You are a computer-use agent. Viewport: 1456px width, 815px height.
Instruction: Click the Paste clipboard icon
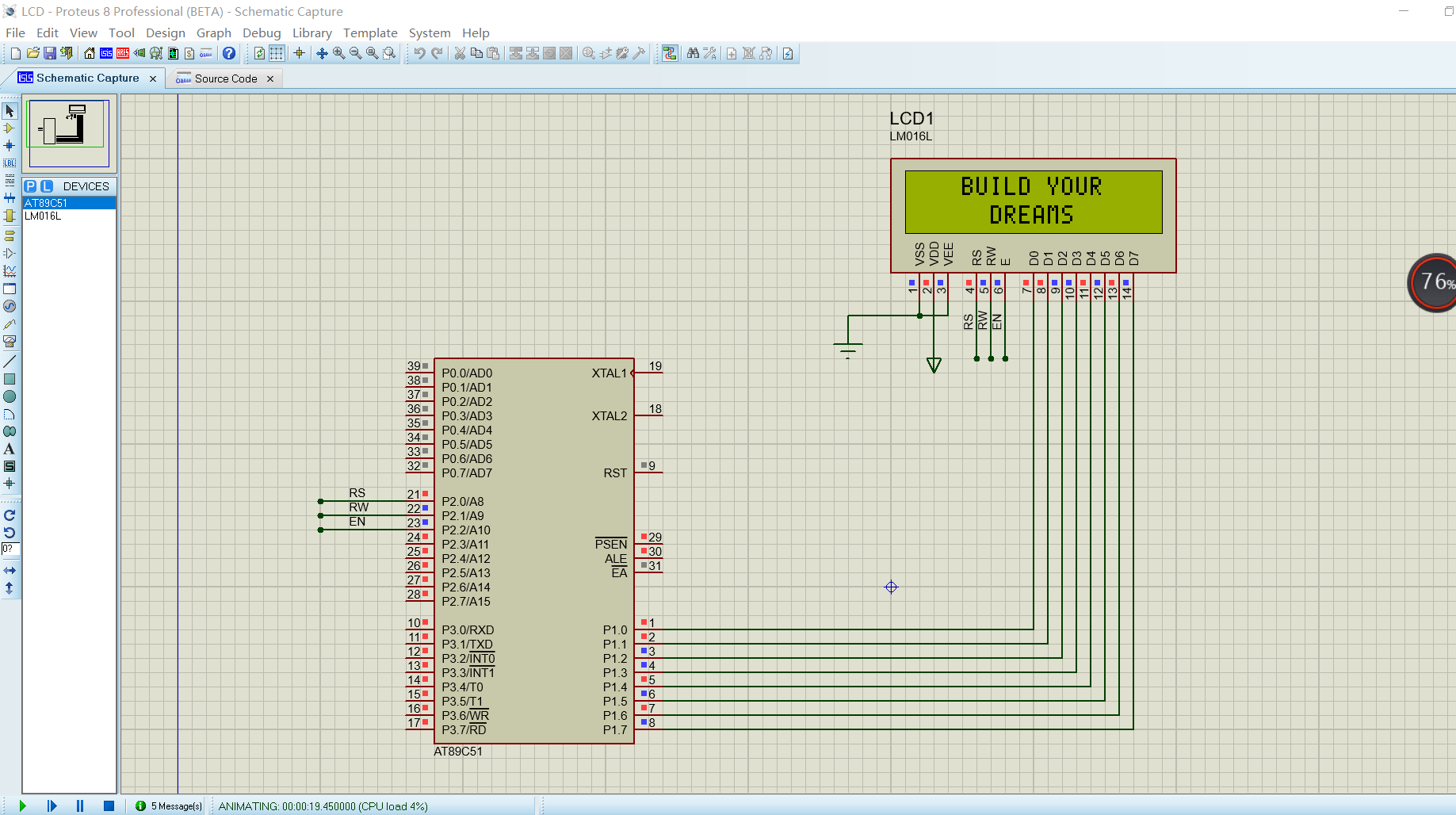493,53
